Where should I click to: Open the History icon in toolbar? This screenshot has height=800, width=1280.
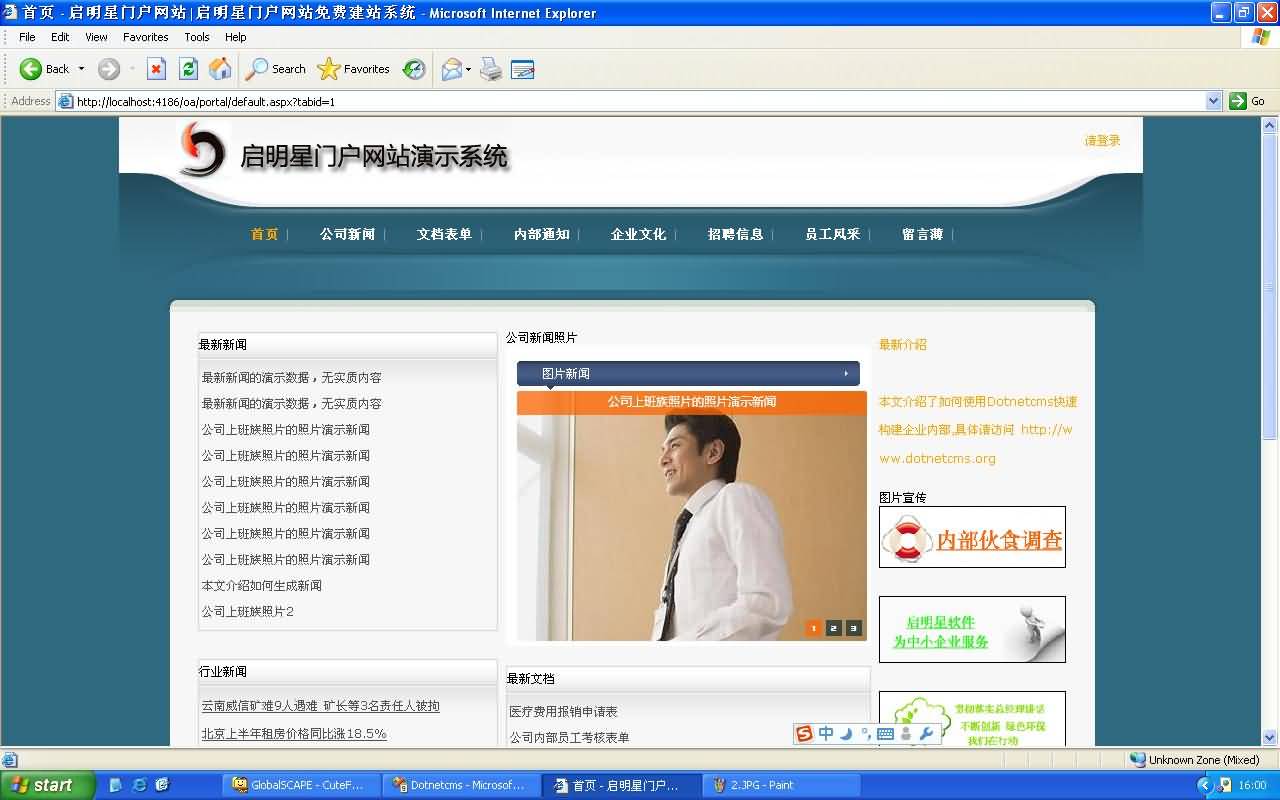tap(414, 69)
